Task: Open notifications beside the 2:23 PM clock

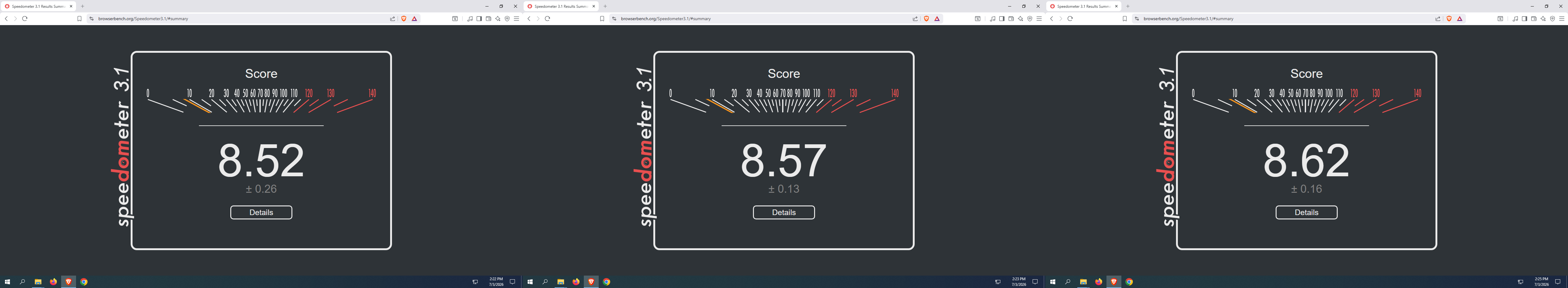Action: [1035, 282]
